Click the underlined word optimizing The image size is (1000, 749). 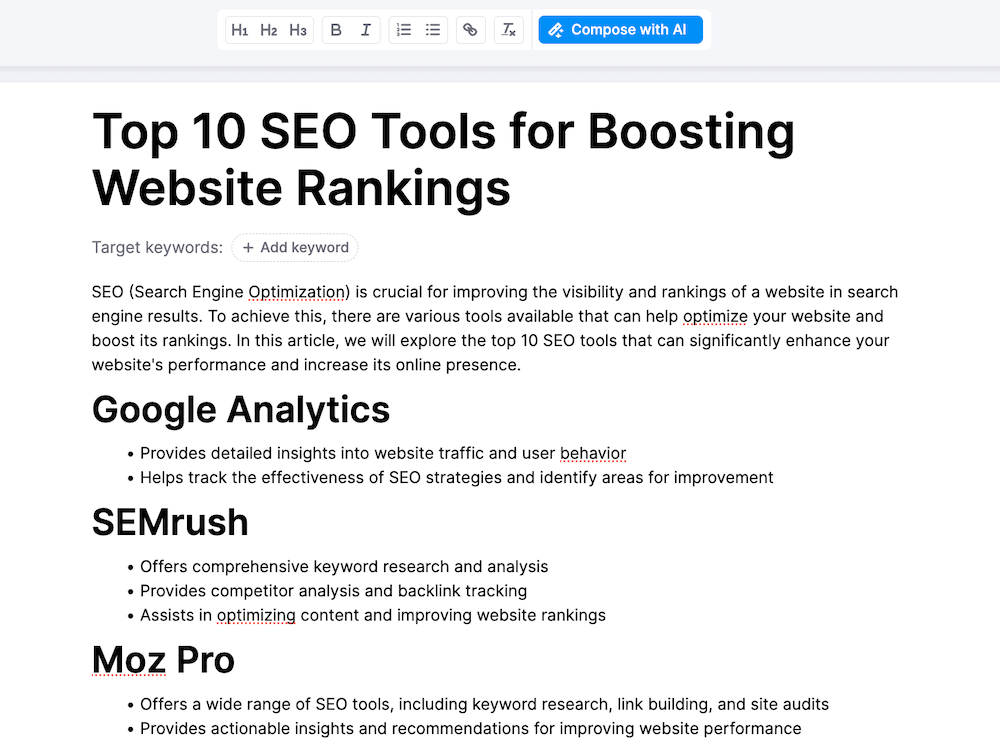(256, 615)
